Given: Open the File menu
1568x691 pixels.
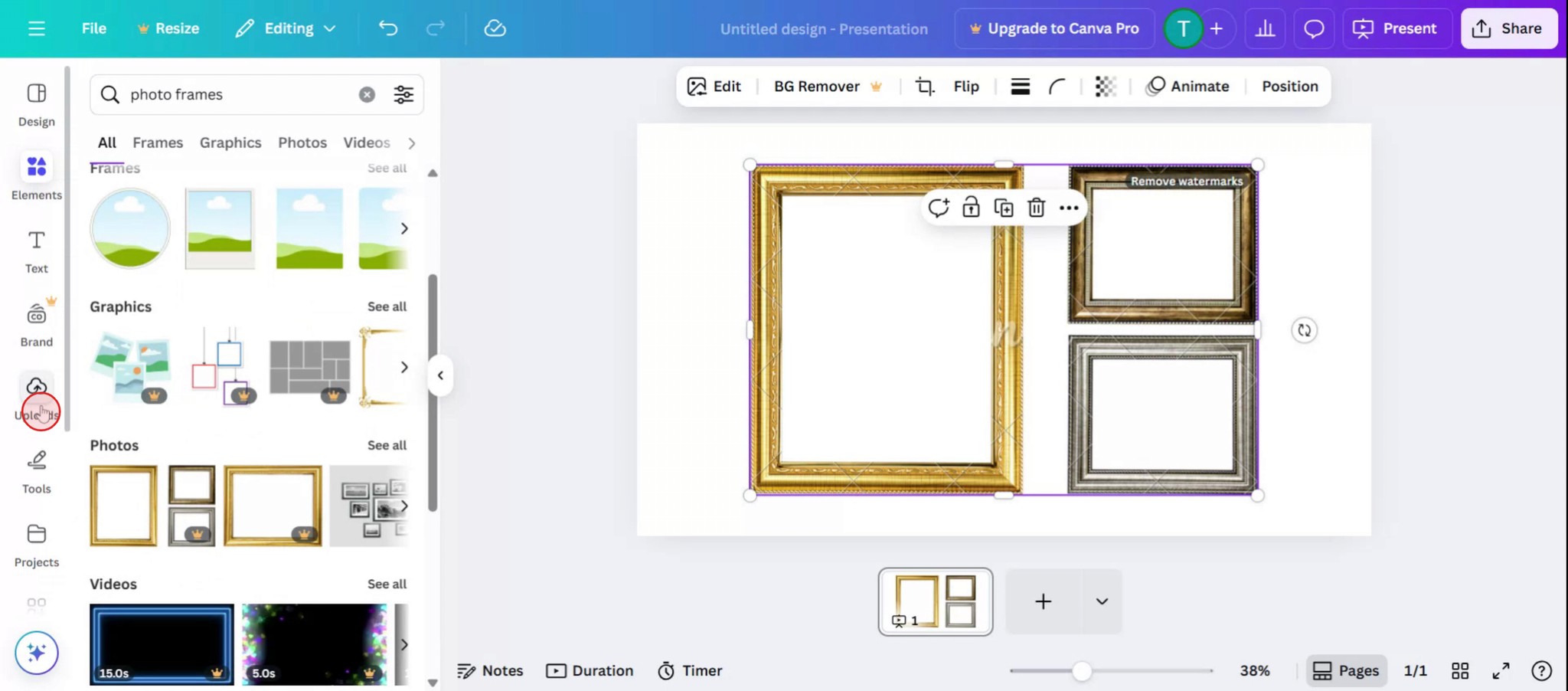Looking at the screenshot, I should tap(93, 28).
